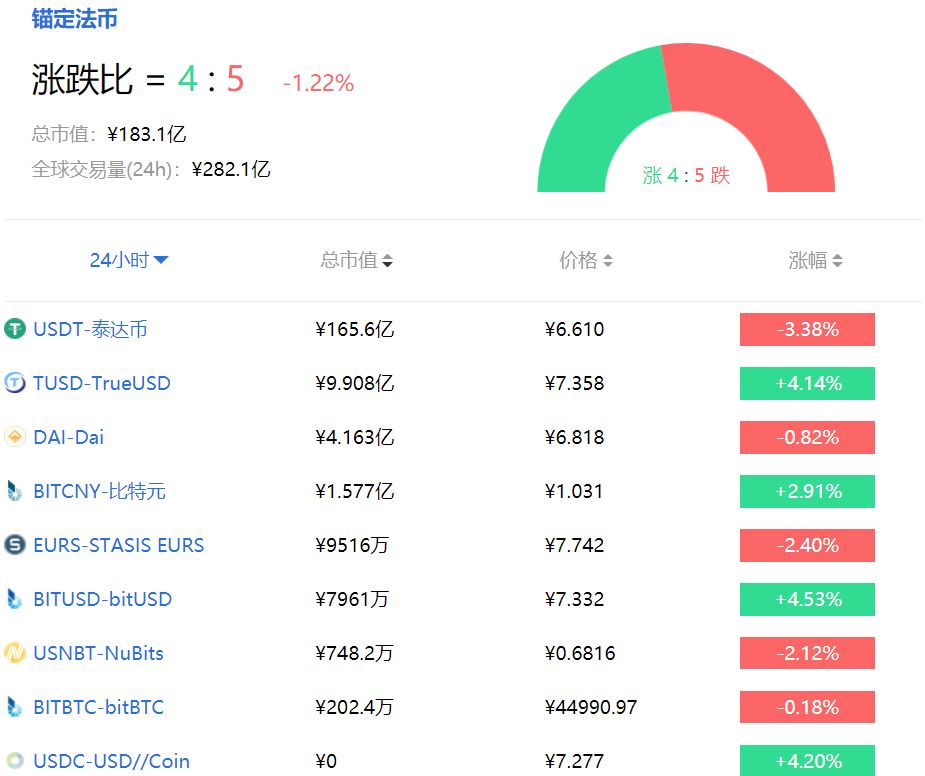The width and height of the screenshot is (925, 776).
Task: Open BITBTC-bitBTC coin page
Action: click(x=99, y=707)
